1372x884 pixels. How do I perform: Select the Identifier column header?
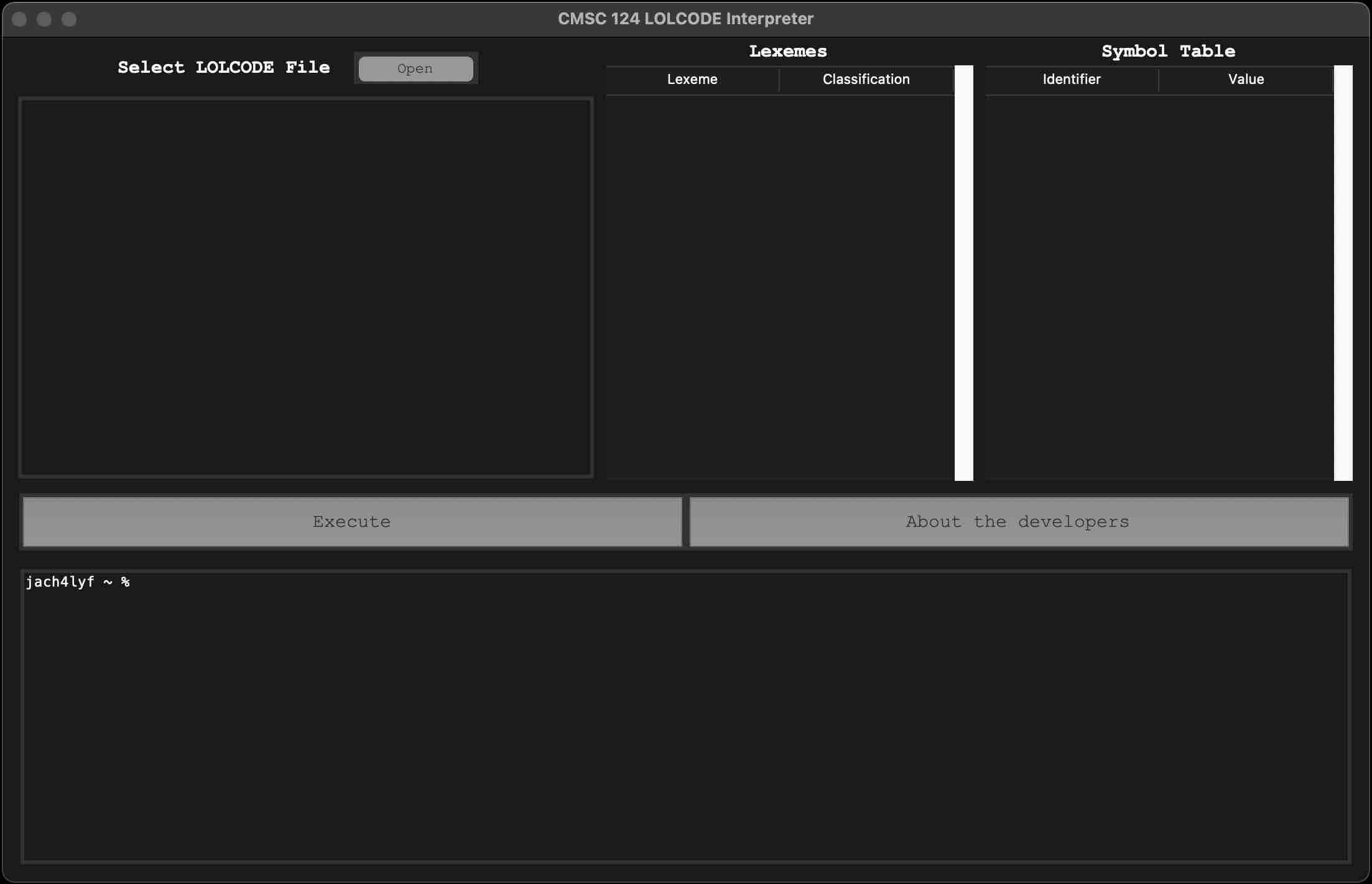1072,79
